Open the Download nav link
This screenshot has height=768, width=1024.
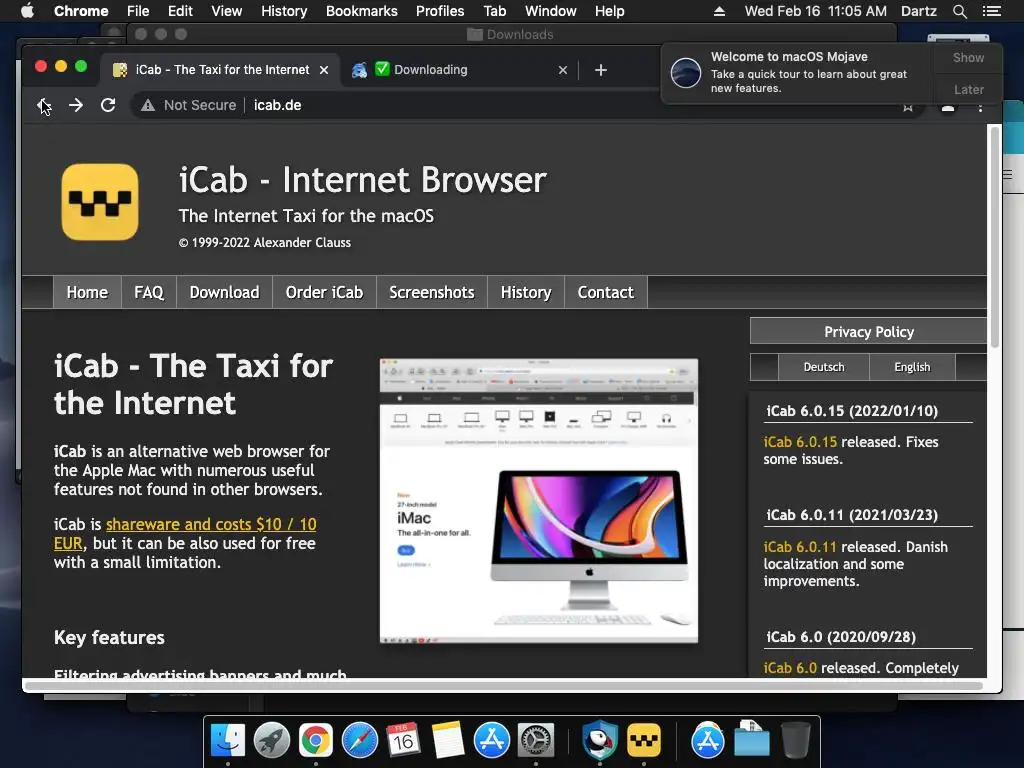[225, 292]
